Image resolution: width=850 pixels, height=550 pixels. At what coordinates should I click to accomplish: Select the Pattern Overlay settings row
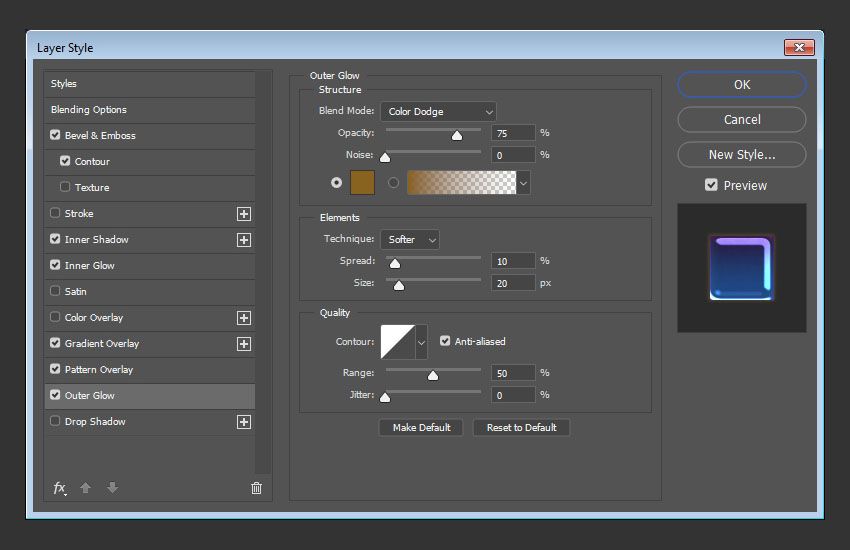(149, 370)
